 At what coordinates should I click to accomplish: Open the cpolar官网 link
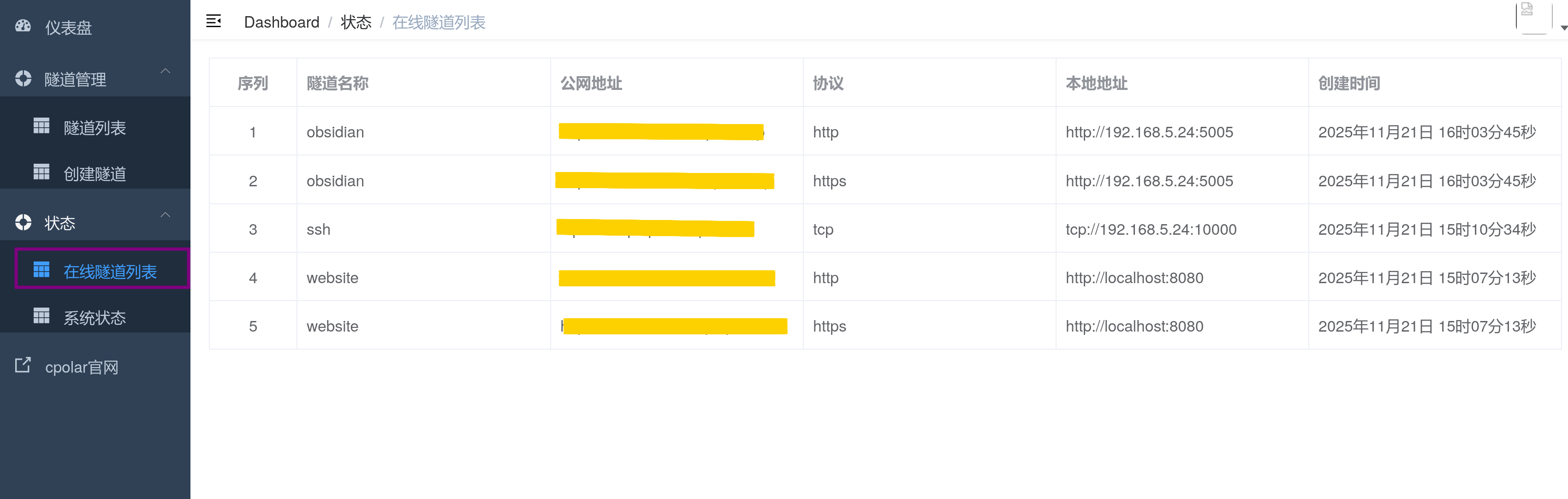[82, 367]
